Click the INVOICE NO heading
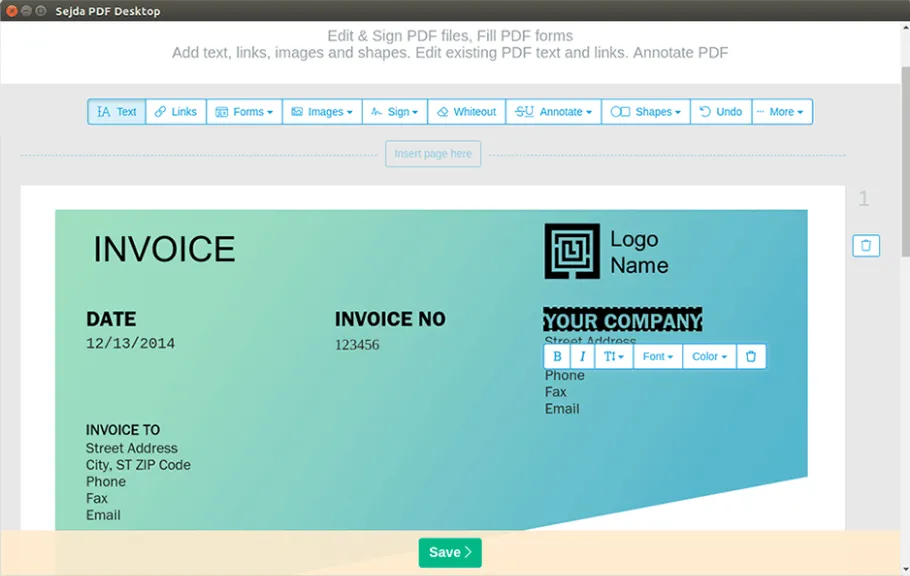910x576 pixels. coord(390,319)
